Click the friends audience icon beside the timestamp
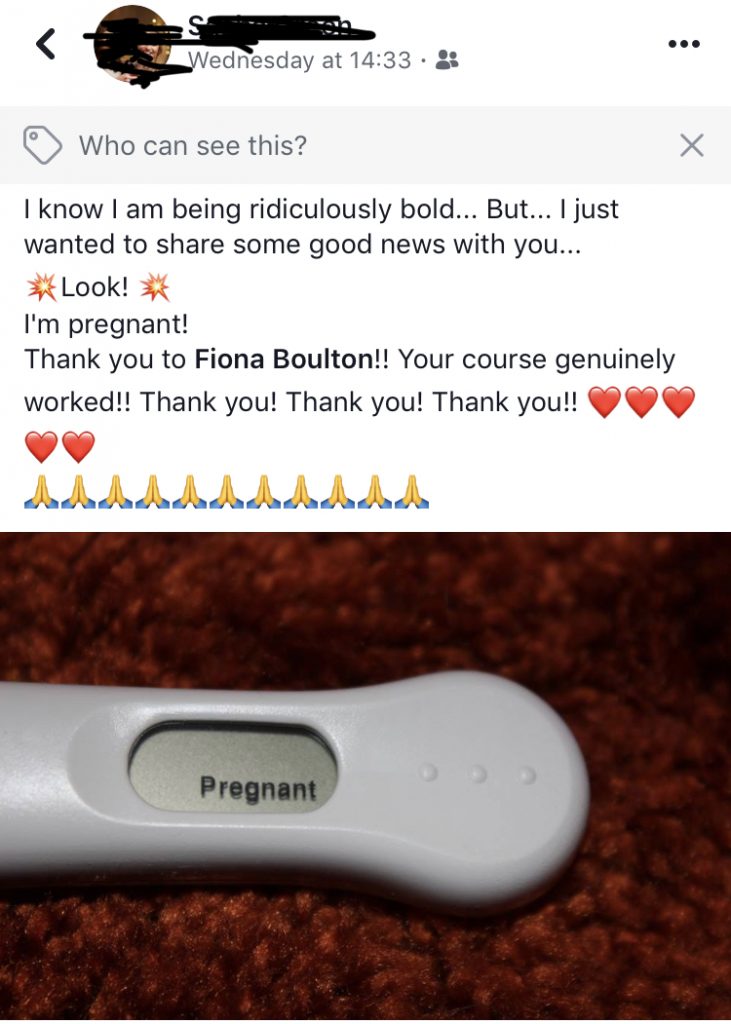The image size is (731, 1024). point(447,60)
